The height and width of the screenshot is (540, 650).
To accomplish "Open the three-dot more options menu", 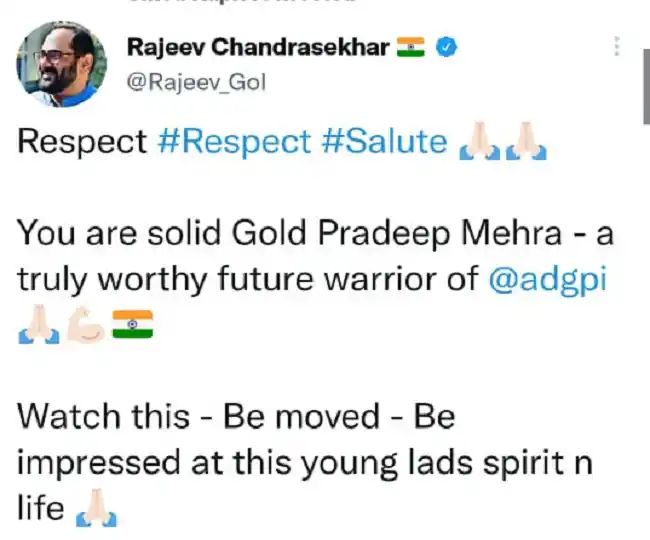I will point(617,47).
